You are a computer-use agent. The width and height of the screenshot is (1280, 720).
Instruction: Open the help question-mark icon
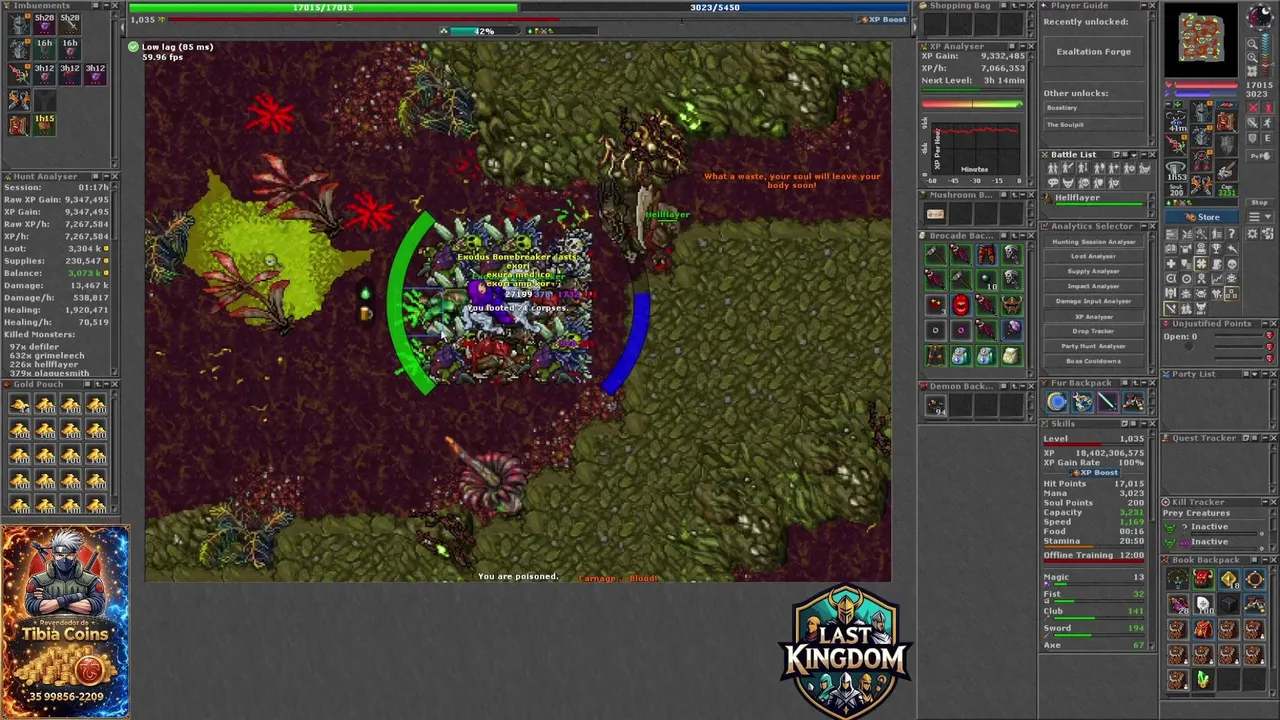1232,233
